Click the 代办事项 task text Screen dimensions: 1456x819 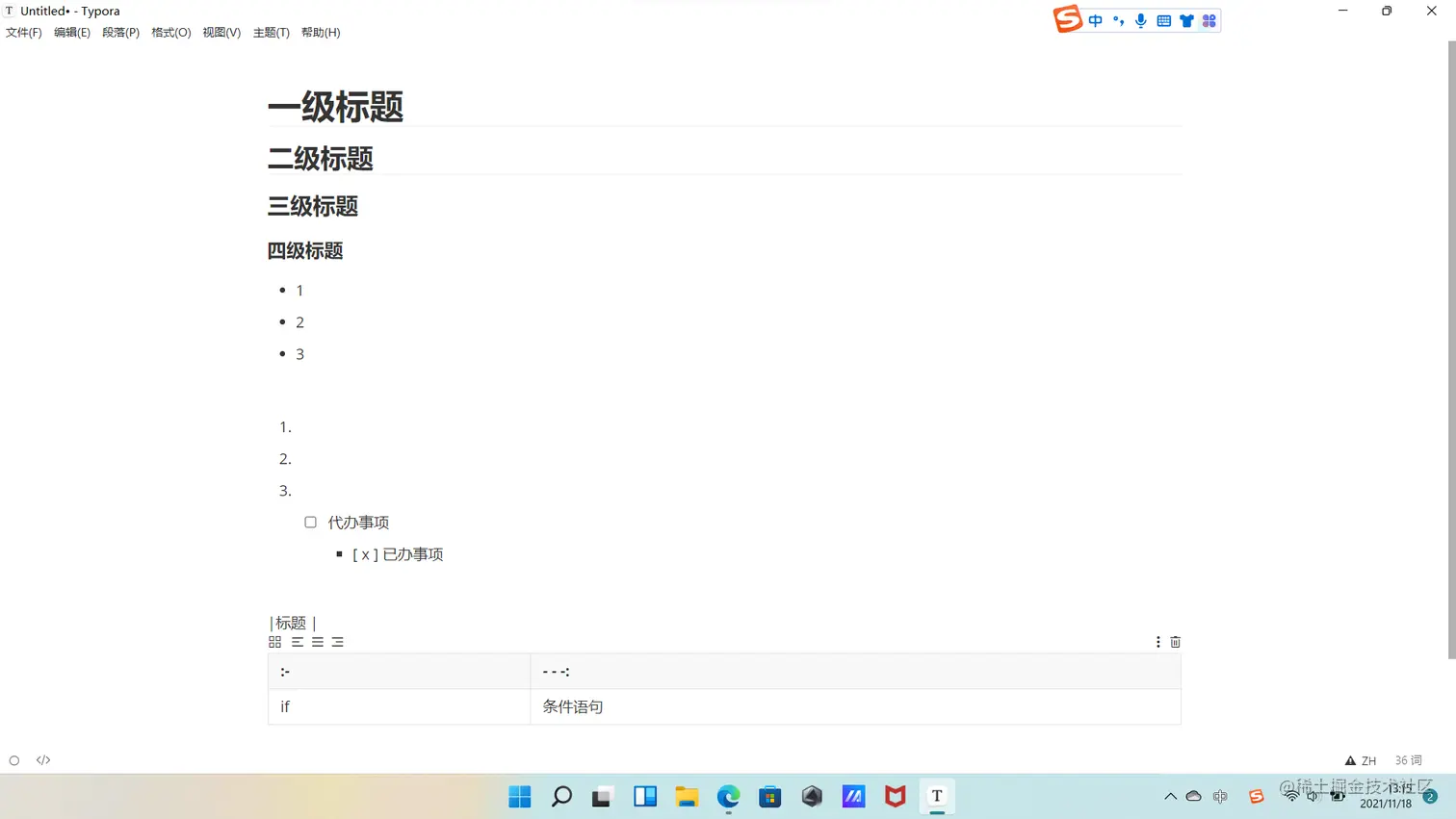(x=358, y=523)
